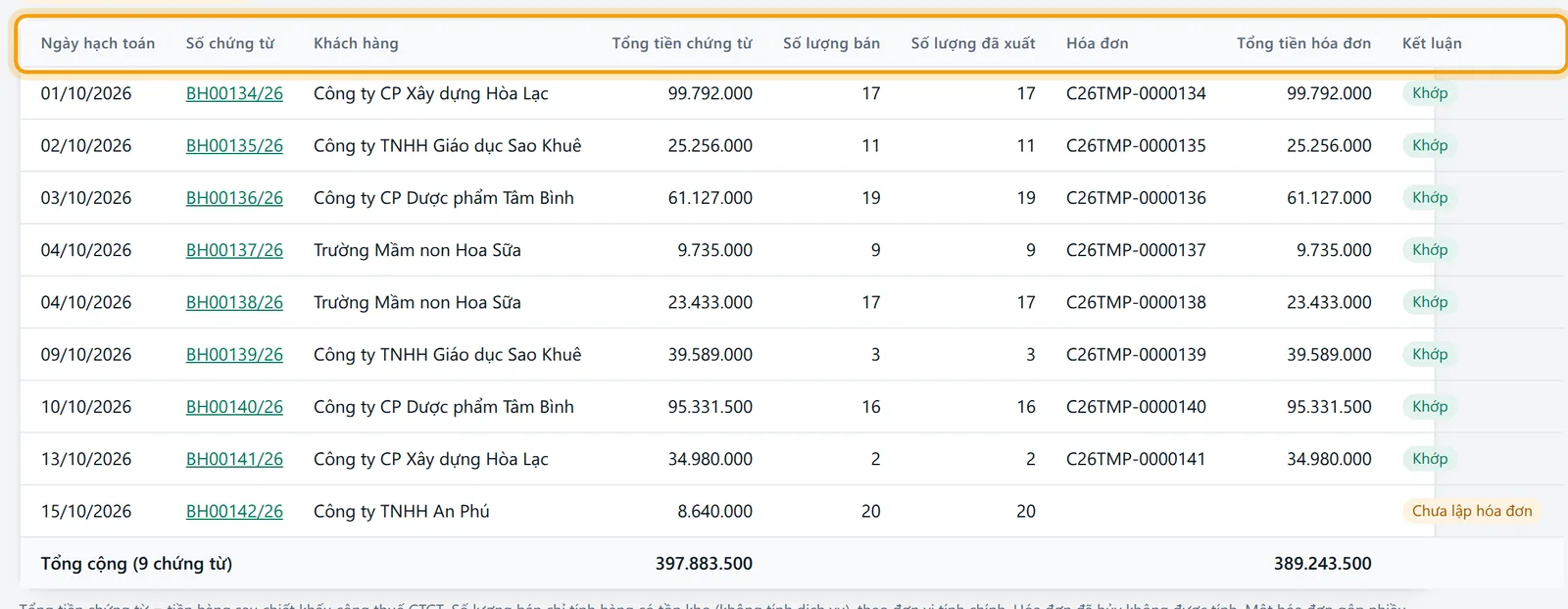Click the 'Chưa lập hóa đơn' status badge

1472,511
